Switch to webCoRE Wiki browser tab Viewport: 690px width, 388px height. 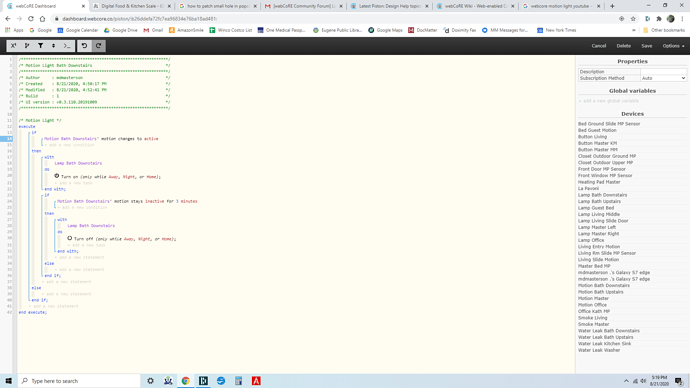tap(475, 6)
